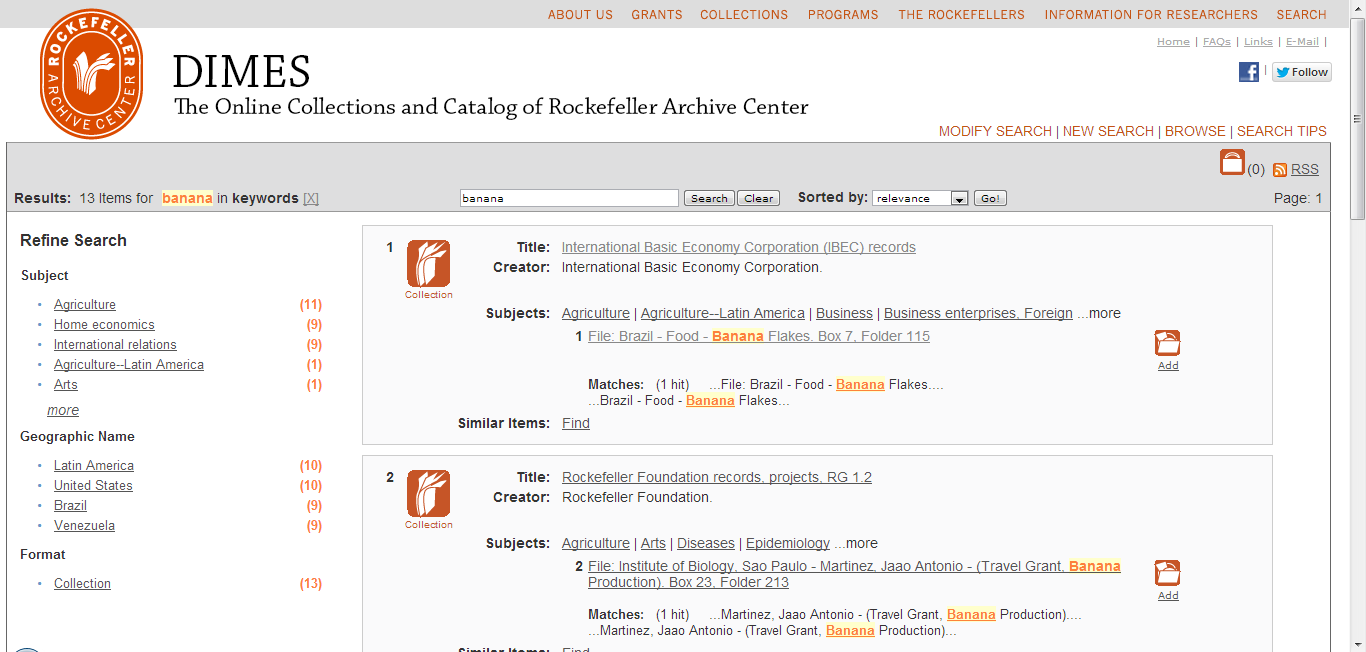The image size is (1366, 652).
Task: Click the Go! sort button
Action: pos(990,198)
